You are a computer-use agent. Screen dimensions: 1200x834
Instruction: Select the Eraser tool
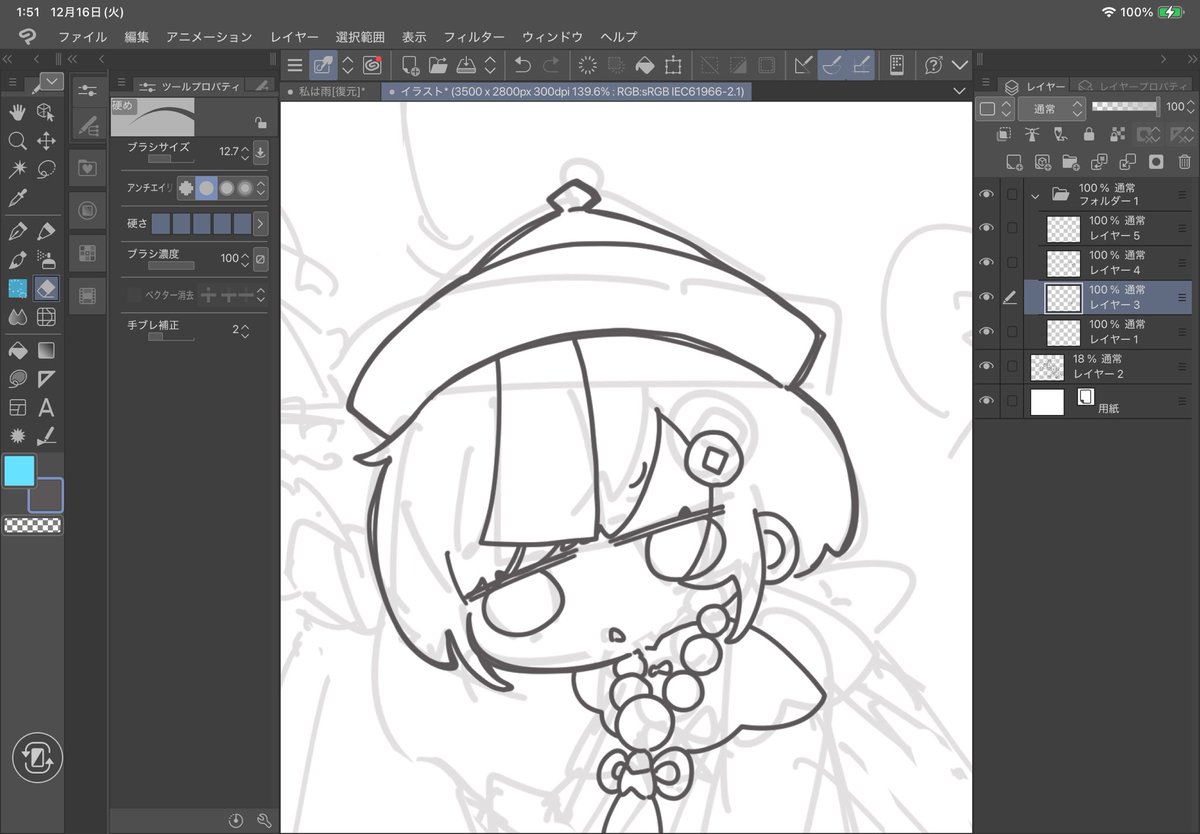[46, 289]
